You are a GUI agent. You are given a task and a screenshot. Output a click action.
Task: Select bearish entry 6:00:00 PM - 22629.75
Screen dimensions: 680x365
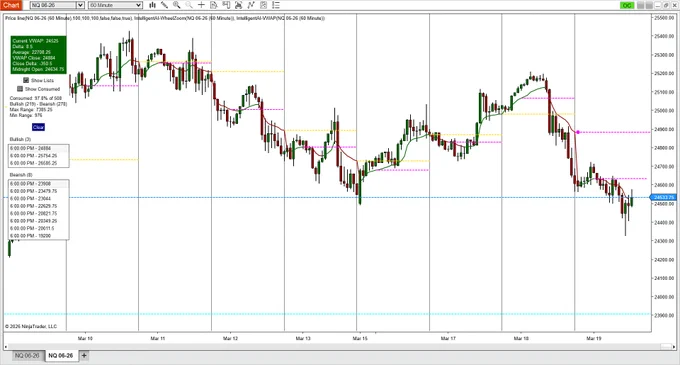click(x=39, y=206)
